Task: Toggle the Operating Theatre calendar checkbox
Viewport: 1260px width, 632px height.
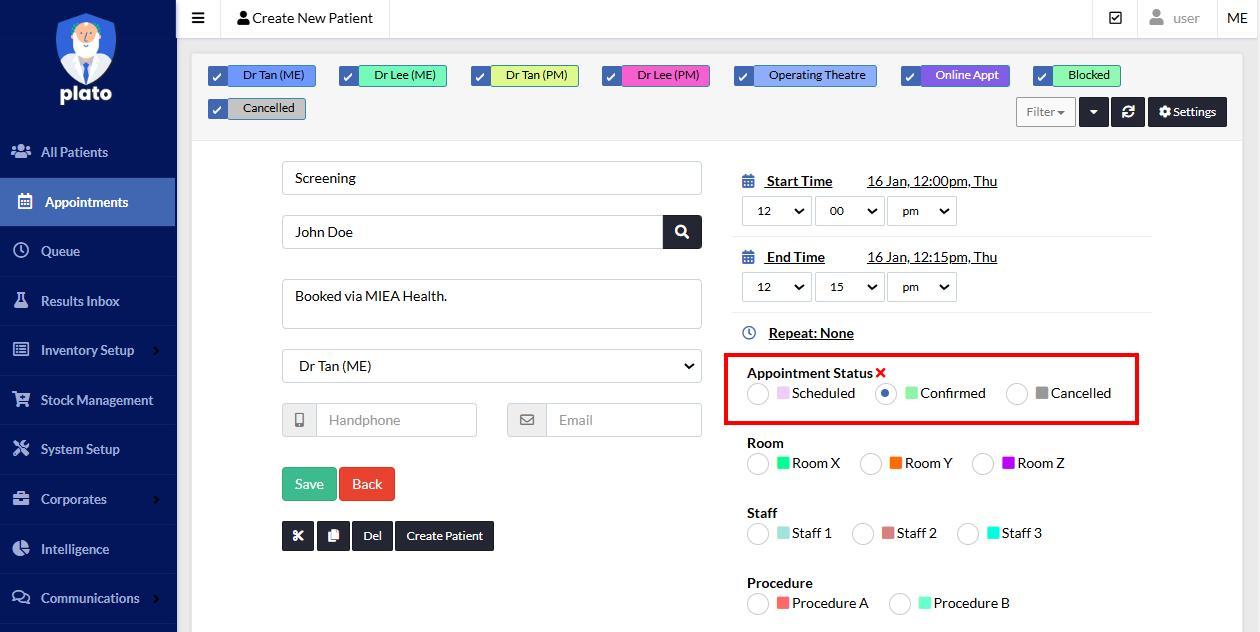Action: 743,76
